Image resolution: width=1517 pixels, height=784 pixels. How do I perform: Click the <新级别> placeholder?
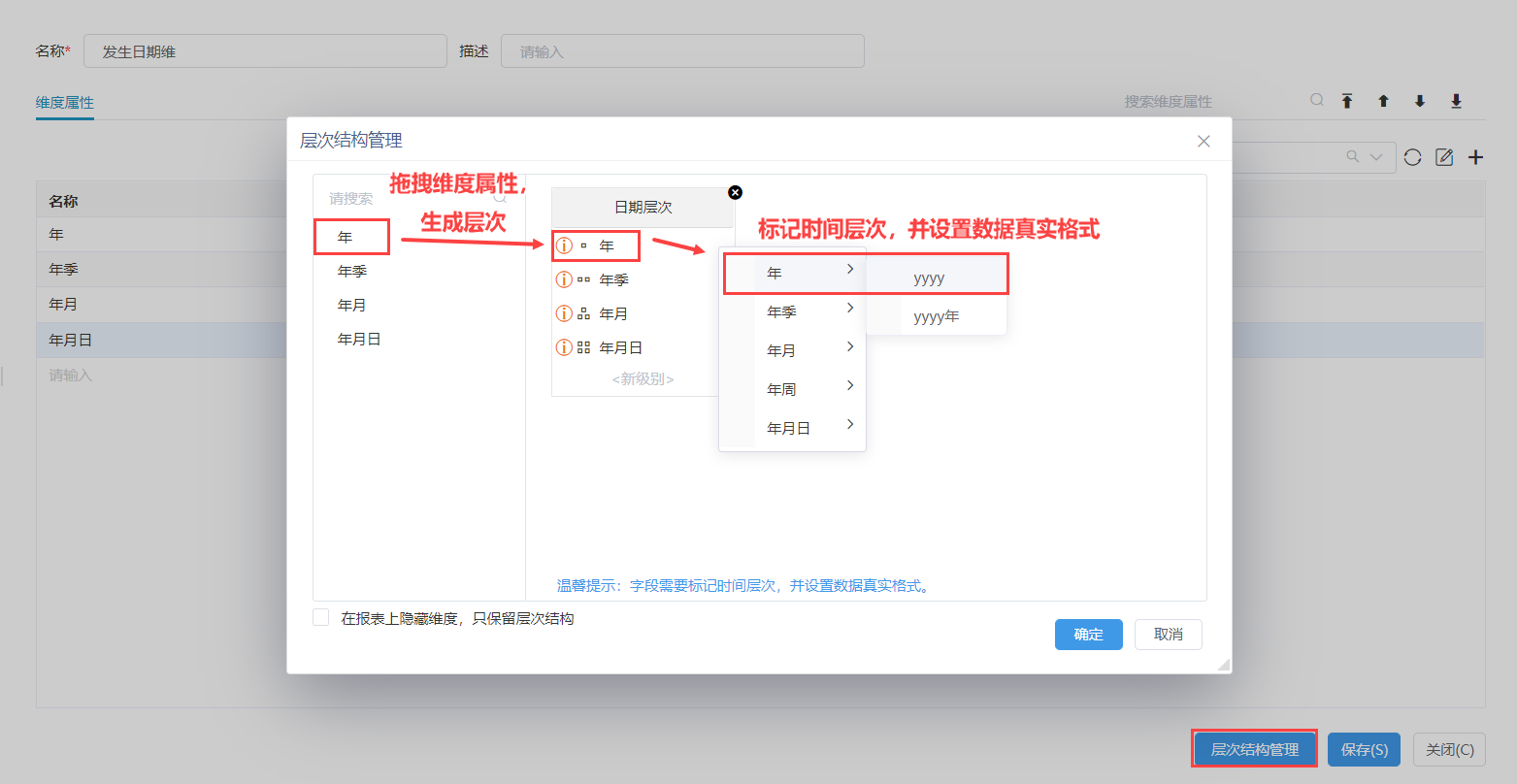(643, 378)
